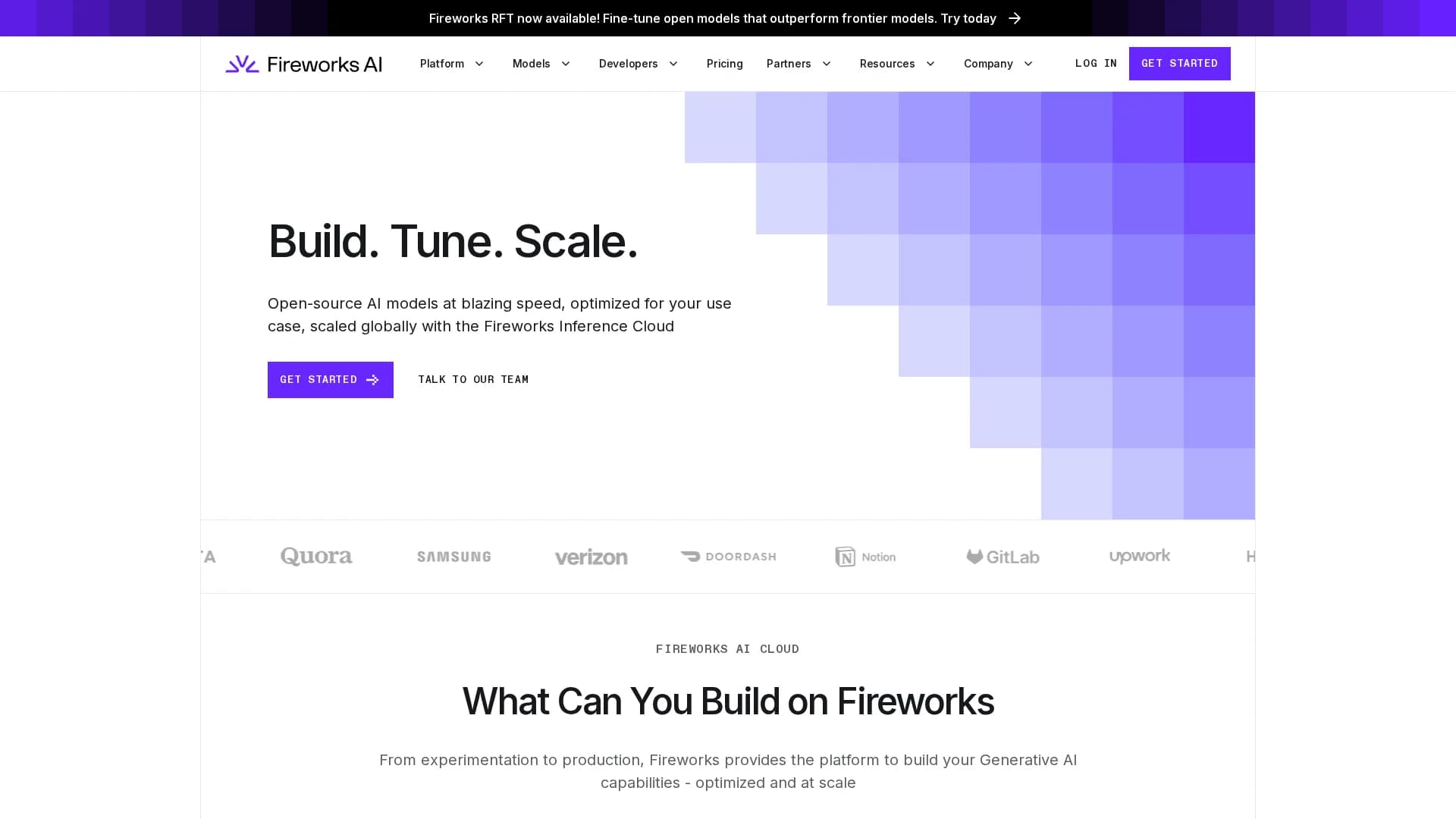This screenshot has height=819, width=1456.
Task: Click the arrow icon in hero GET STARTED
Action: click(372, 380)
